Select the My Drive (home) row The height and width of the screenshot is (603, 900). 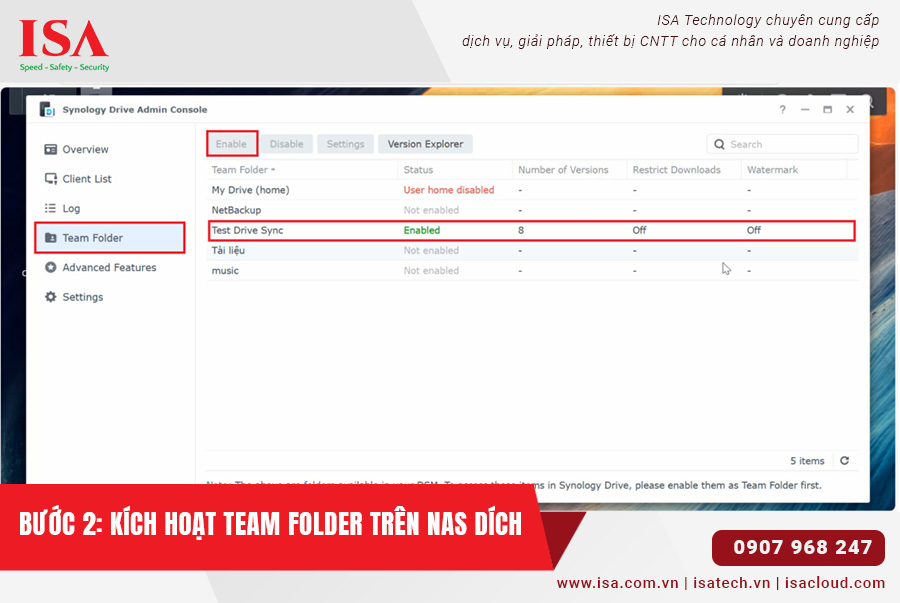coord(532,190)
